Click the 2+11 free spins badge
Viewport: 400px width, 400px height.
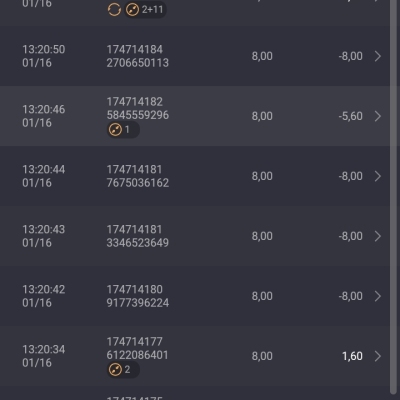(145, 9)
